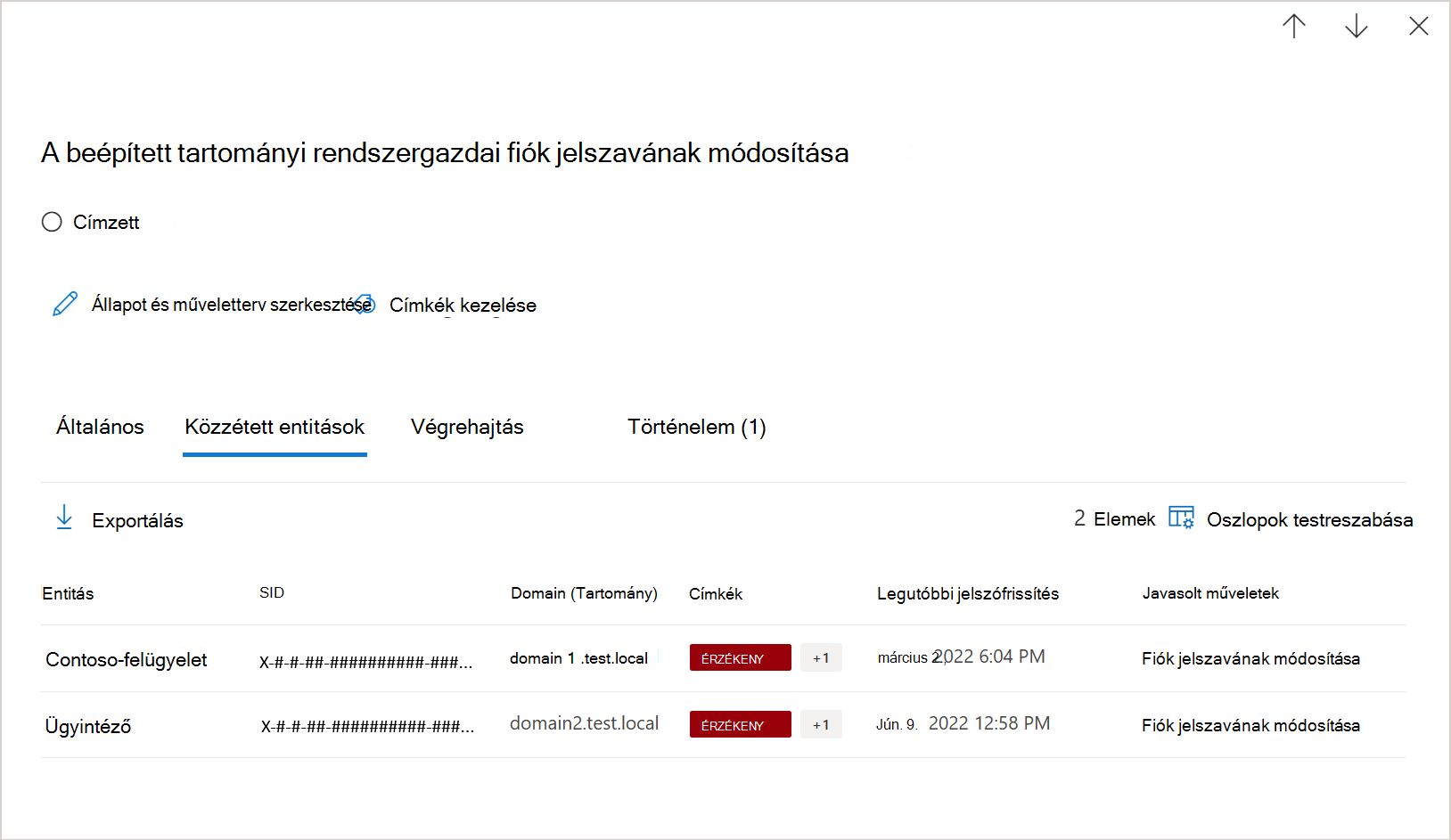
Task: Select the Közzétett entitások tab
Action: click(275, 427)
